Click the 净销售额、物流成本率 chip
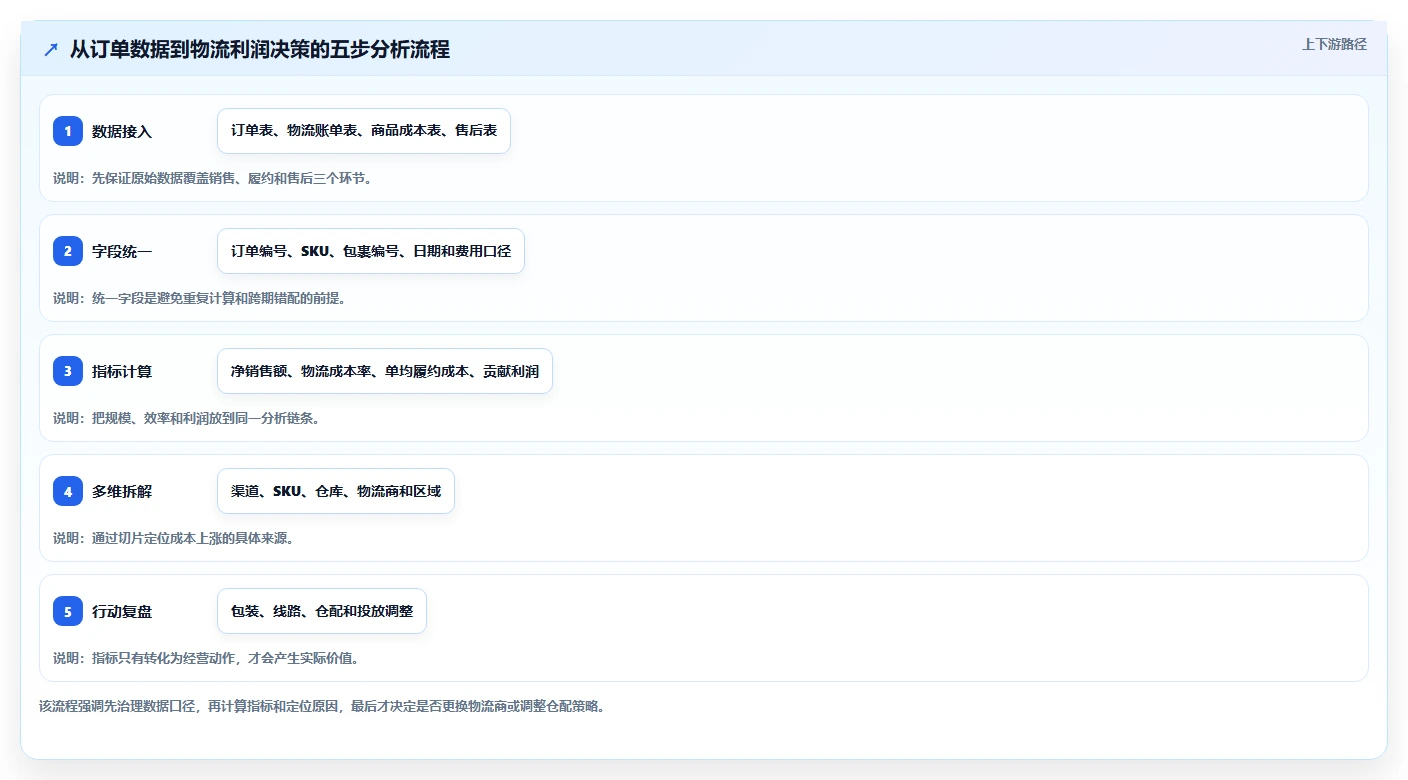Image resolution: width=1408 pixels, height=780 pixels. click(x=385, y=371)
